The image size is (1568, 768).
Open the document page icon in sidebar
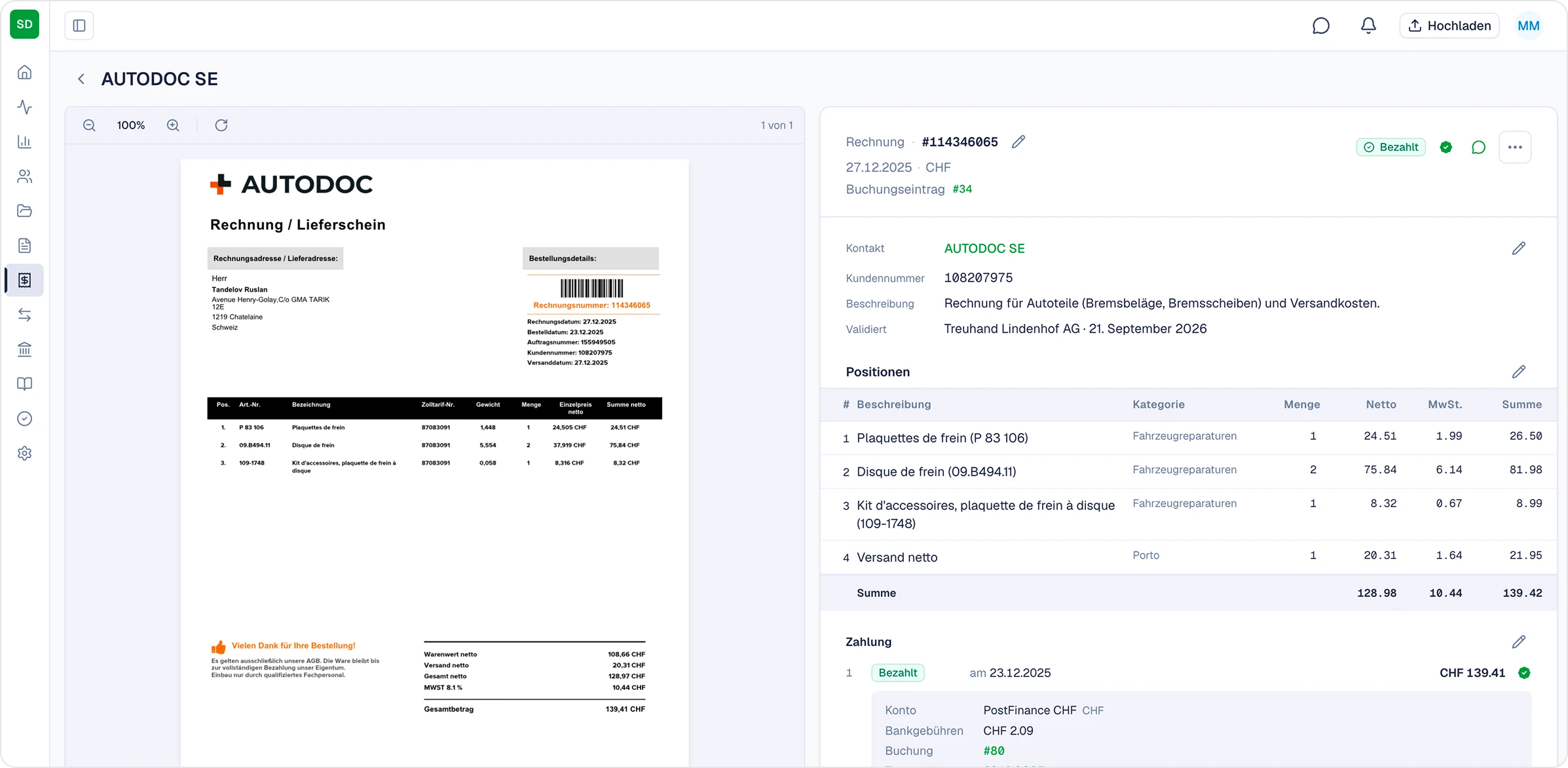pyautogui.click(x=24, y=246)
